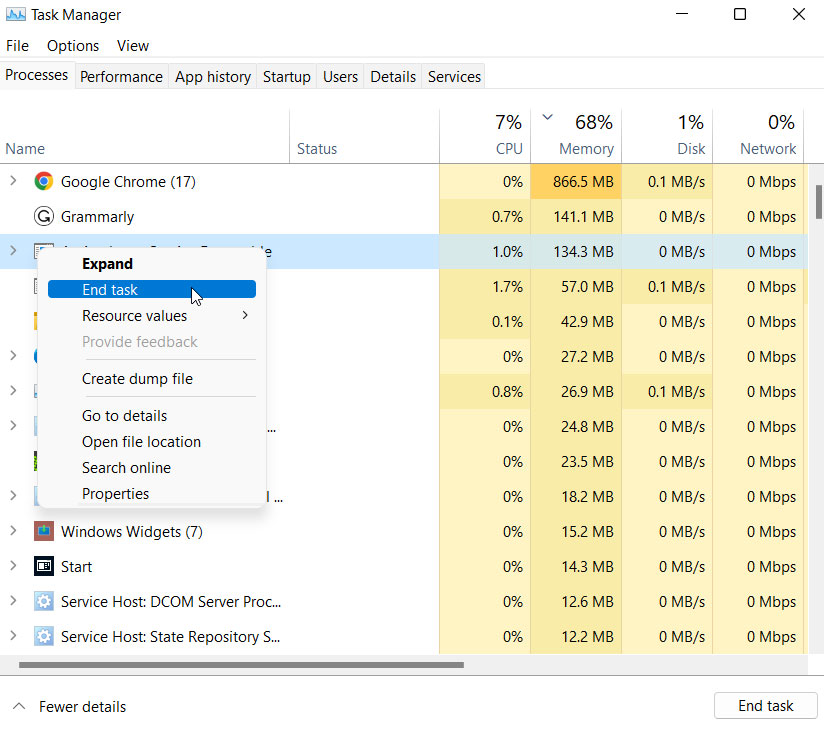Image resolution: width=824 pixels, height=733 pixels.
Task: Collapse view with Fewer details chevron
Action: 19,706
